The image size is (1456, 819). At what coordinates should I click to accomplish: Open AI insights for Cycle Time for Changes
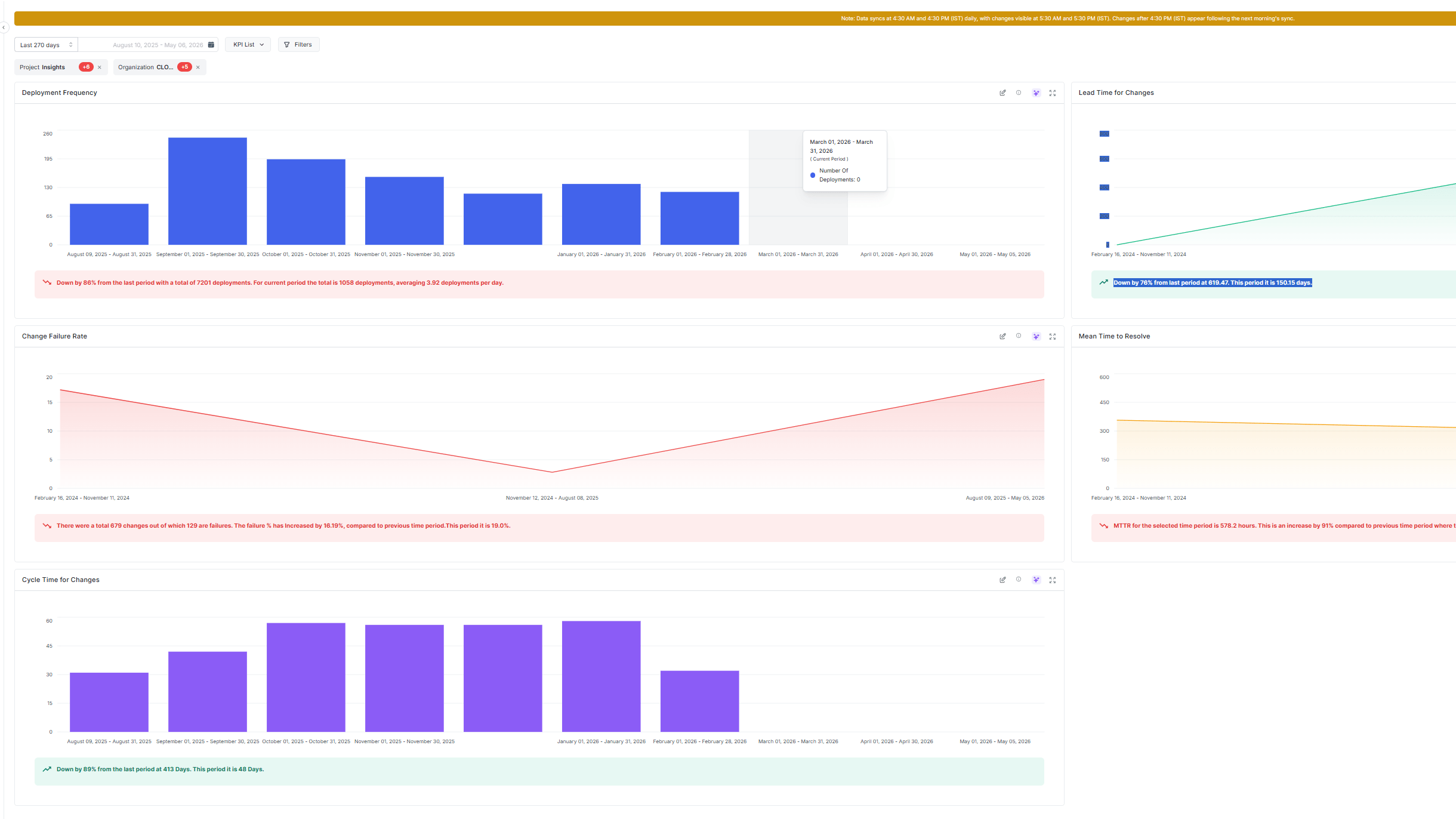1036,580
